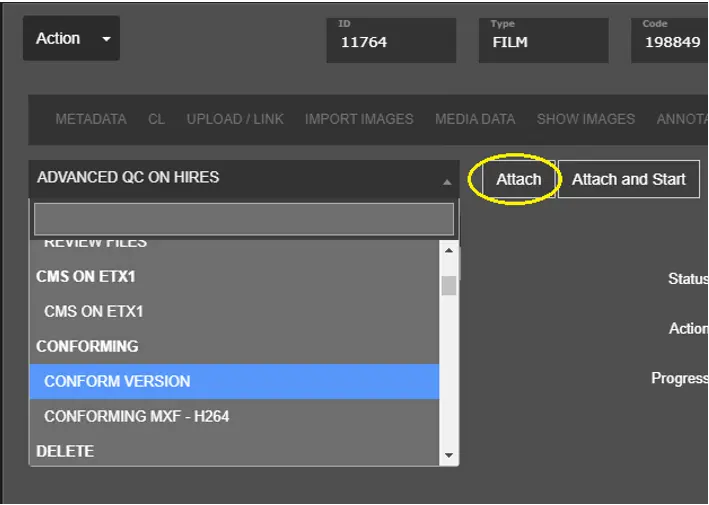This screenshot has height=505, width=709.
Task: Select CONFORM VERSION from the list
Action: pos(234,381)
